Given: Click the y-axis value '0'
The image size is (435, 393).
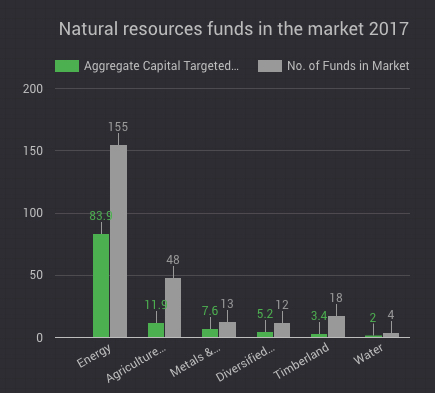Looking at the screenshot, I should click(40, 338).
